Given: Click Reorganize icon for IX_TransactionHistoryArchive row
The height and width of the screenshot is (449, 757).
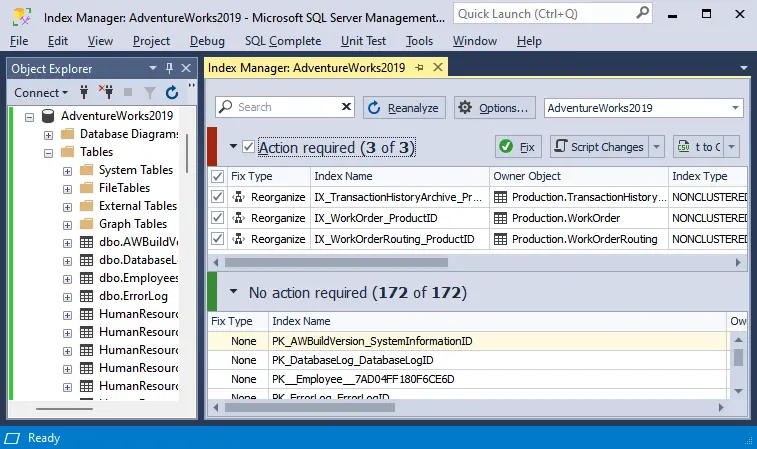Looking at the screenshot, I should point(238,197).
